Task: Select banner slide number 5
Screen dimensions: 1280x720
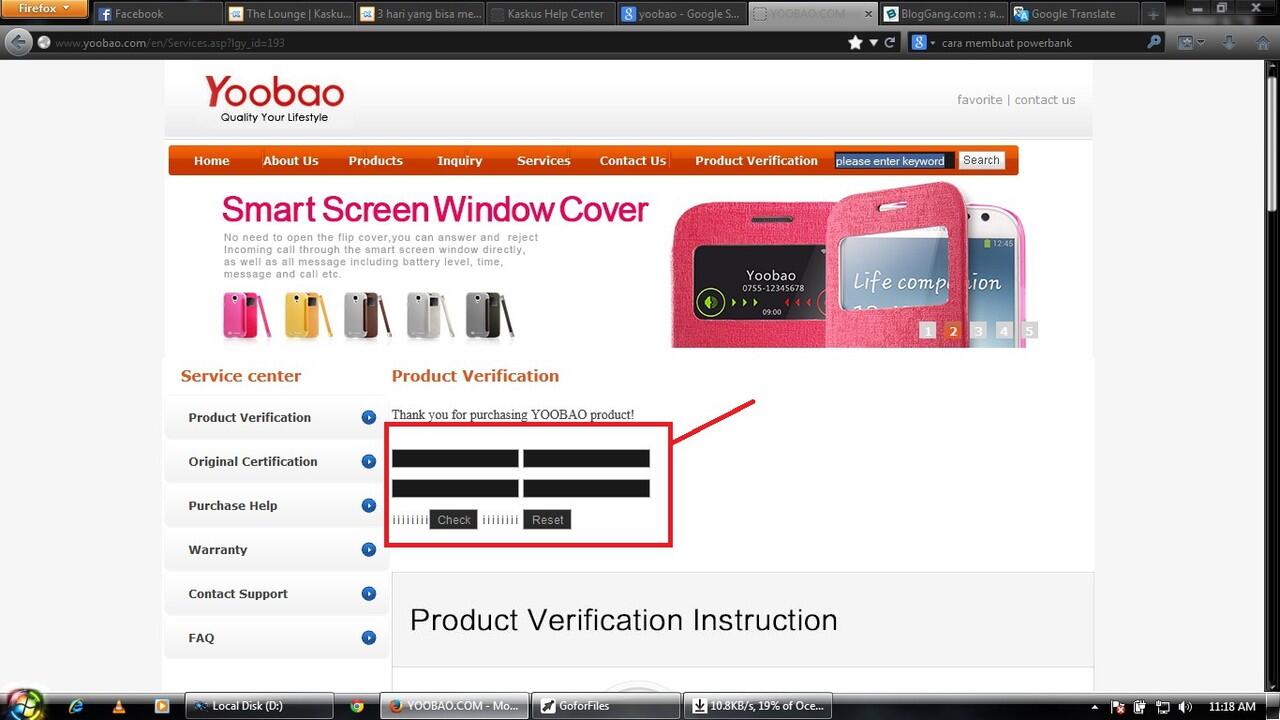Action: coord(1029,331)
